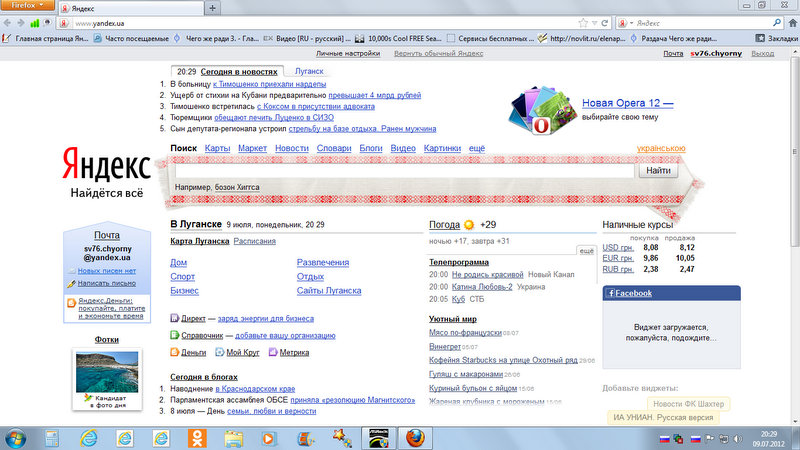Open the Карта Луганска link

click(x=199, y=241)
